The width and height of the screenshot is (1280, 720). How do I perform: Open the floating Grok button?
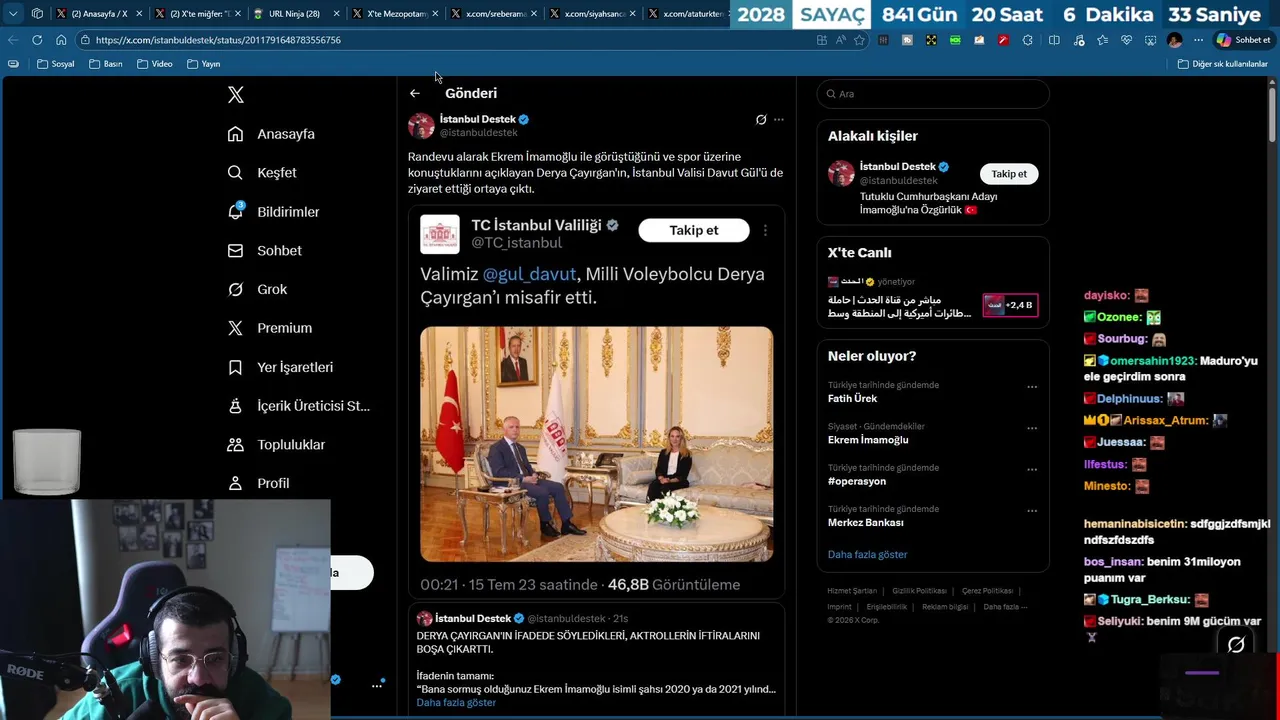1236,645
